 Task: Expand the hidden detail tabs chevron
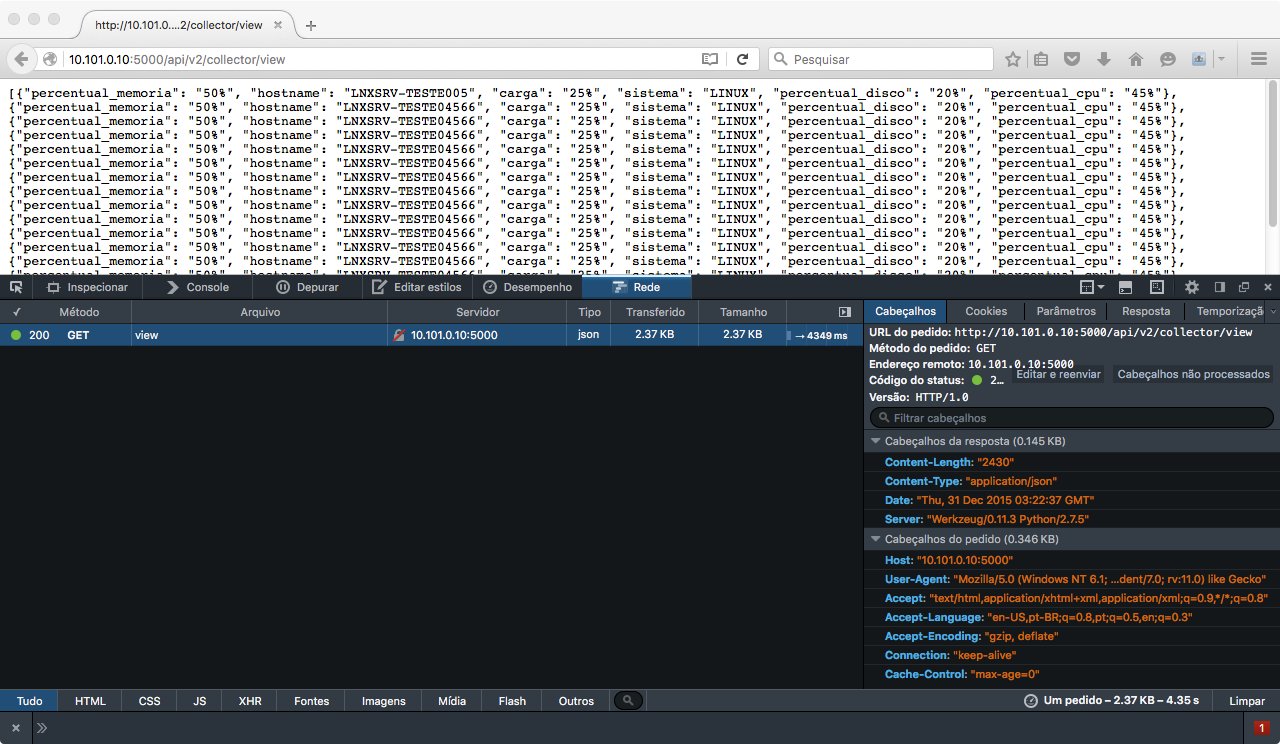(1272, 312)
